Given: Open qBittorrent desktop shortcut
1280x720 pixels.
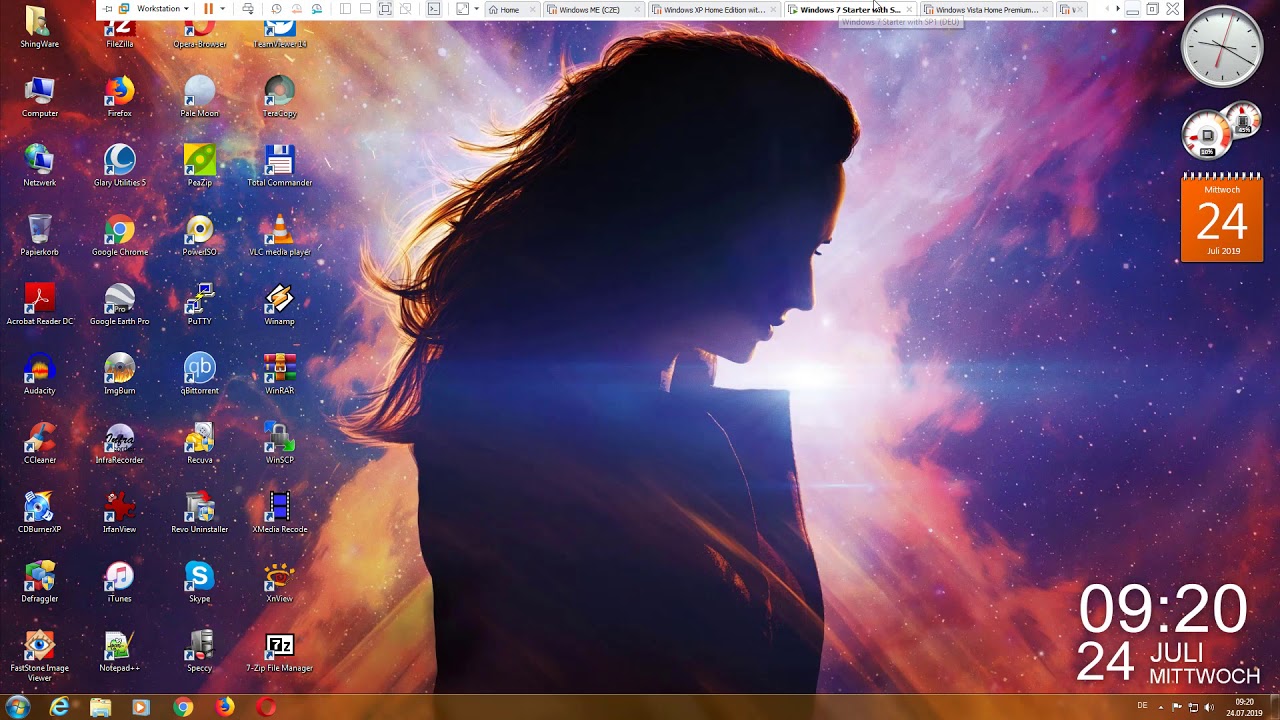Looking at the screenshot, I should click(199, 374).
